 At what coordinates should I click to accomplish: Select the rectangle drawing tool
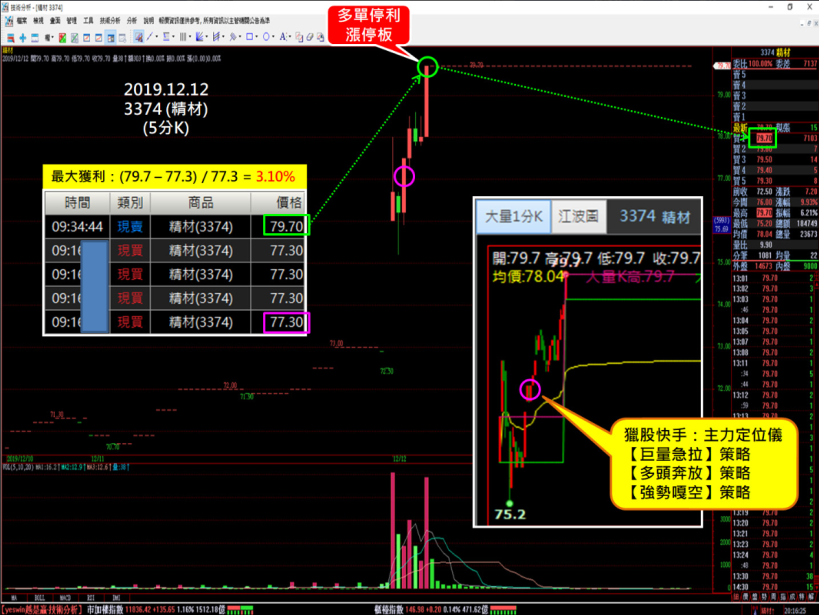point(249,37)
